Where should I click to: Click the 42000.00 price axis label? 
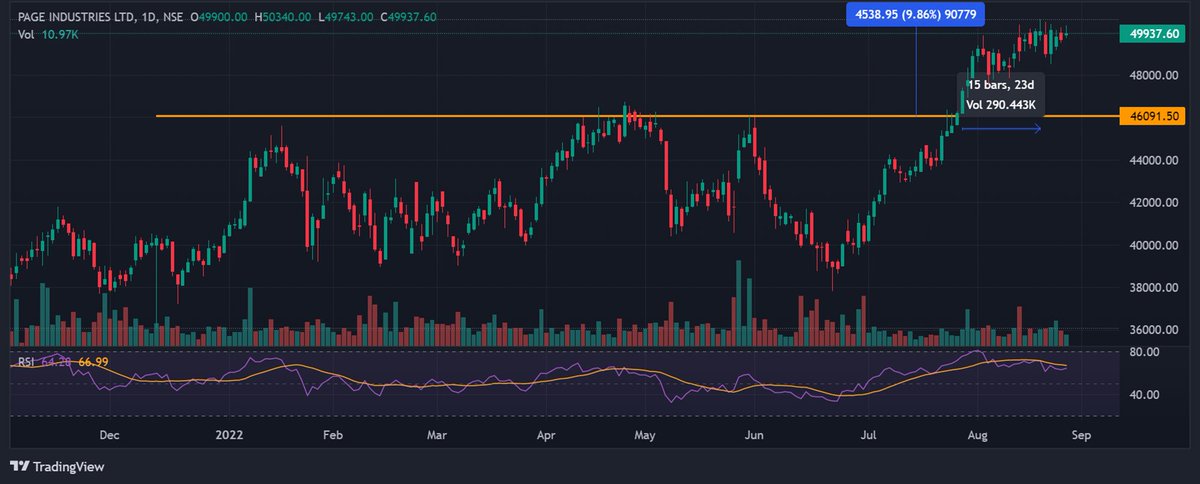click(x=1152, y=203)
